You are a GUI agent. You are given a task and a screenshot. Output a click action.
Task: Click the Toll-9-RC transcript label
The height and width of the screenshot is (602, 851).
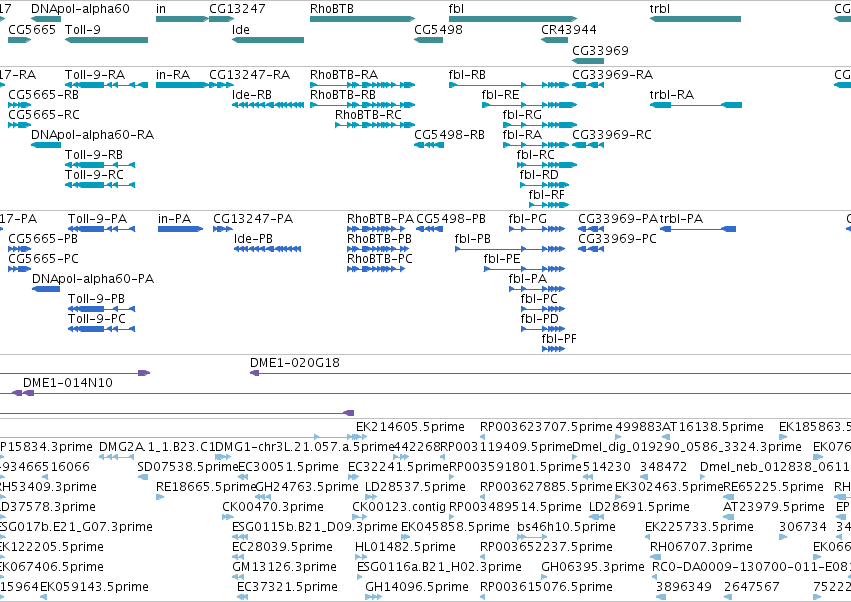click(94, 175)
